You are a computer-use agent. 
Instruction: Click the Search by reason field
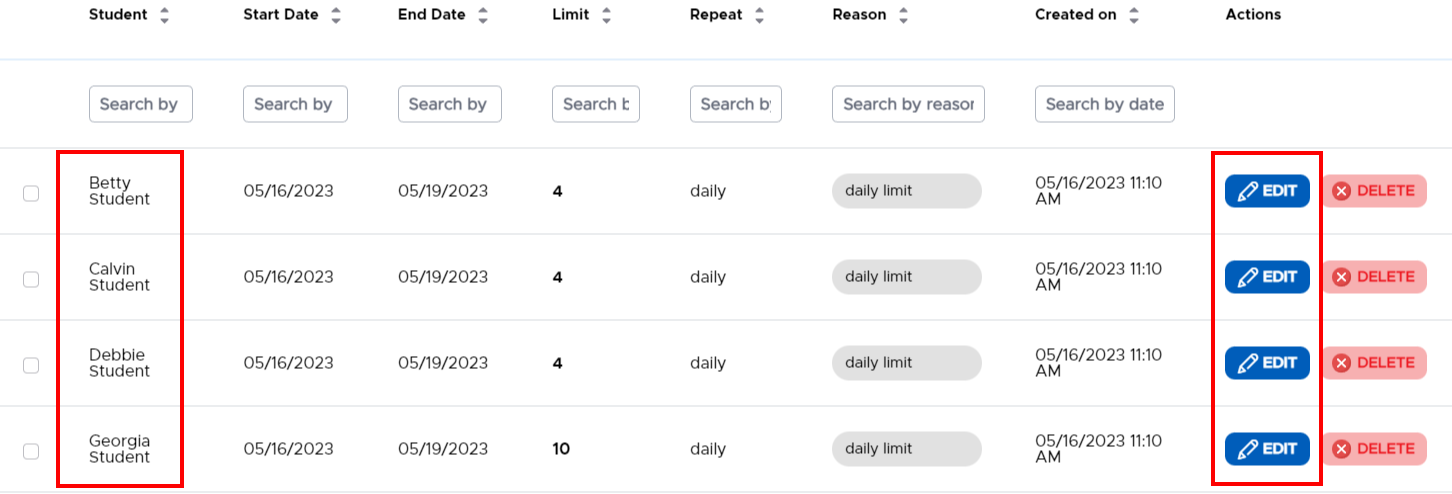click(908, 104)
